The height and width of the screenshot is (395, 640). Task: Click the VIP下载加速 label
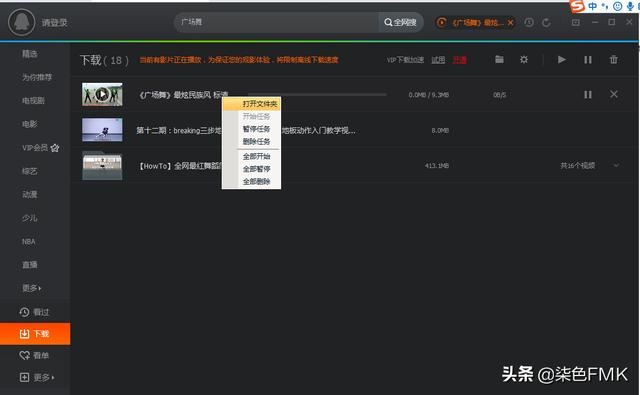click(x=405, y=60)
